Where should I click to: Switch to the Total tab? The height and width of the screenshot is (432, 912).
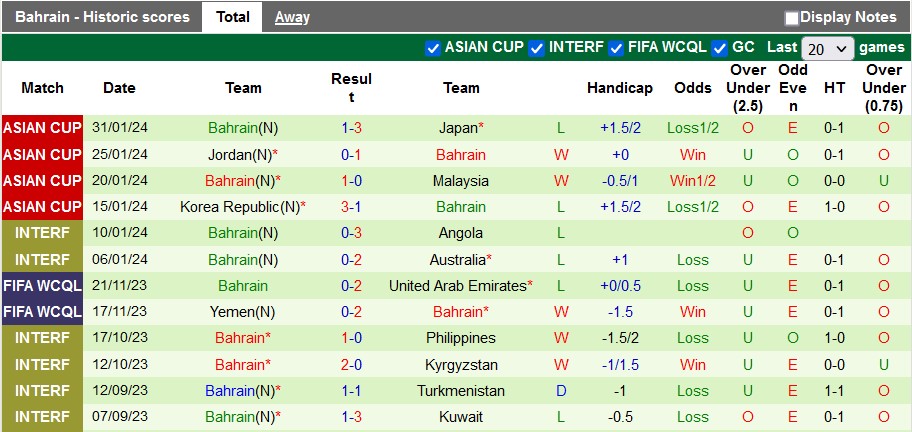tap(232, 17)
